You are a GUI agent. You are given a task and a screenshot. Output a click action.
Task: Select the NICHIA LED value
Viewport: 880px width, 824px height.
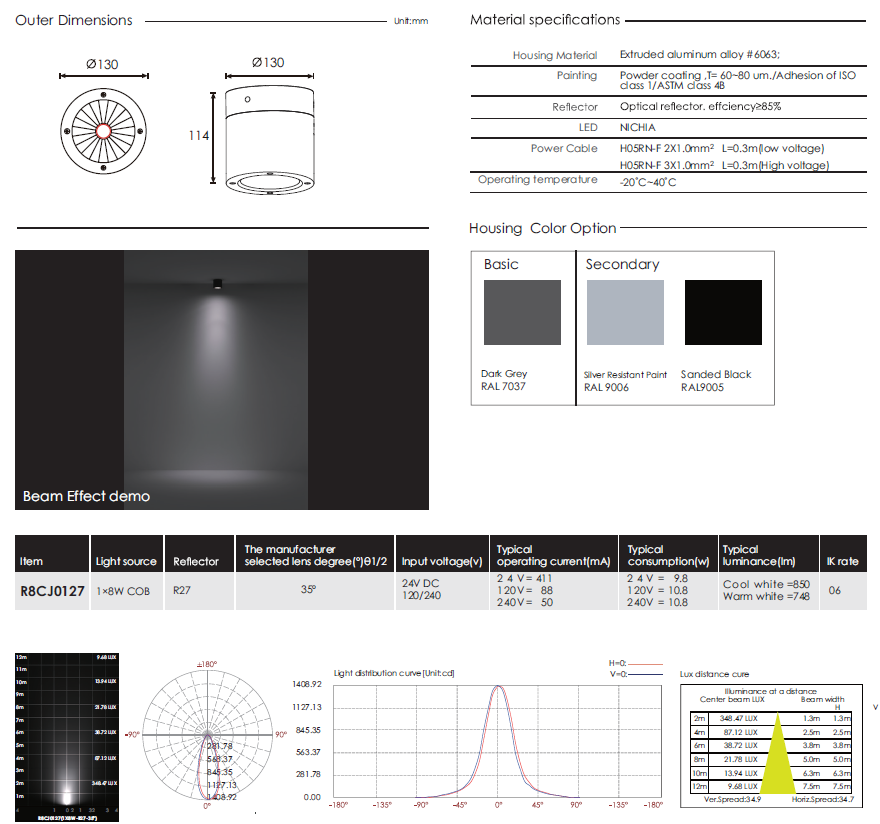point(637,128)
